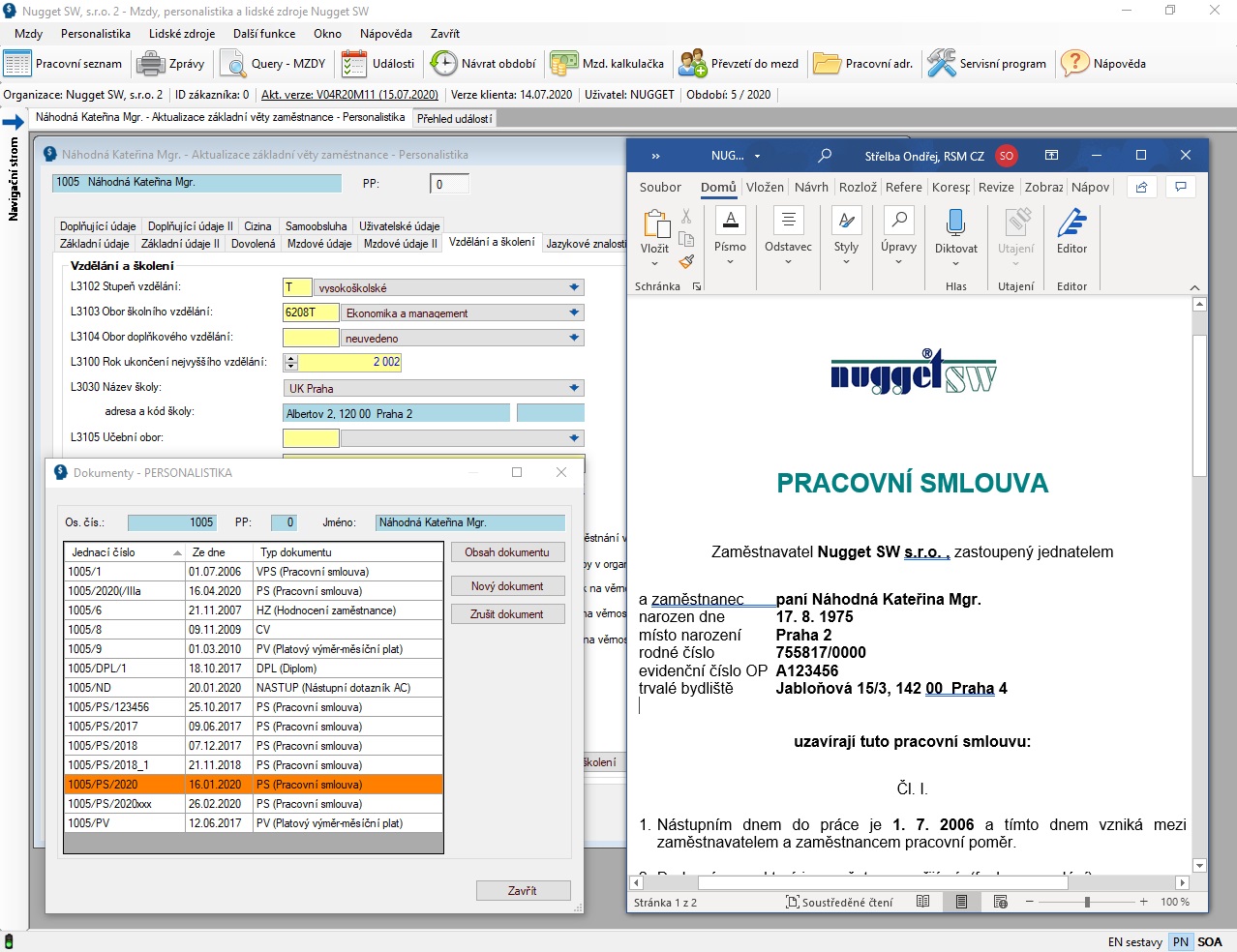Click Word vertical scrollbar thumb
Image resolution: width=1237 pixels, height=952 pixels.
(x=1199, y=405)
